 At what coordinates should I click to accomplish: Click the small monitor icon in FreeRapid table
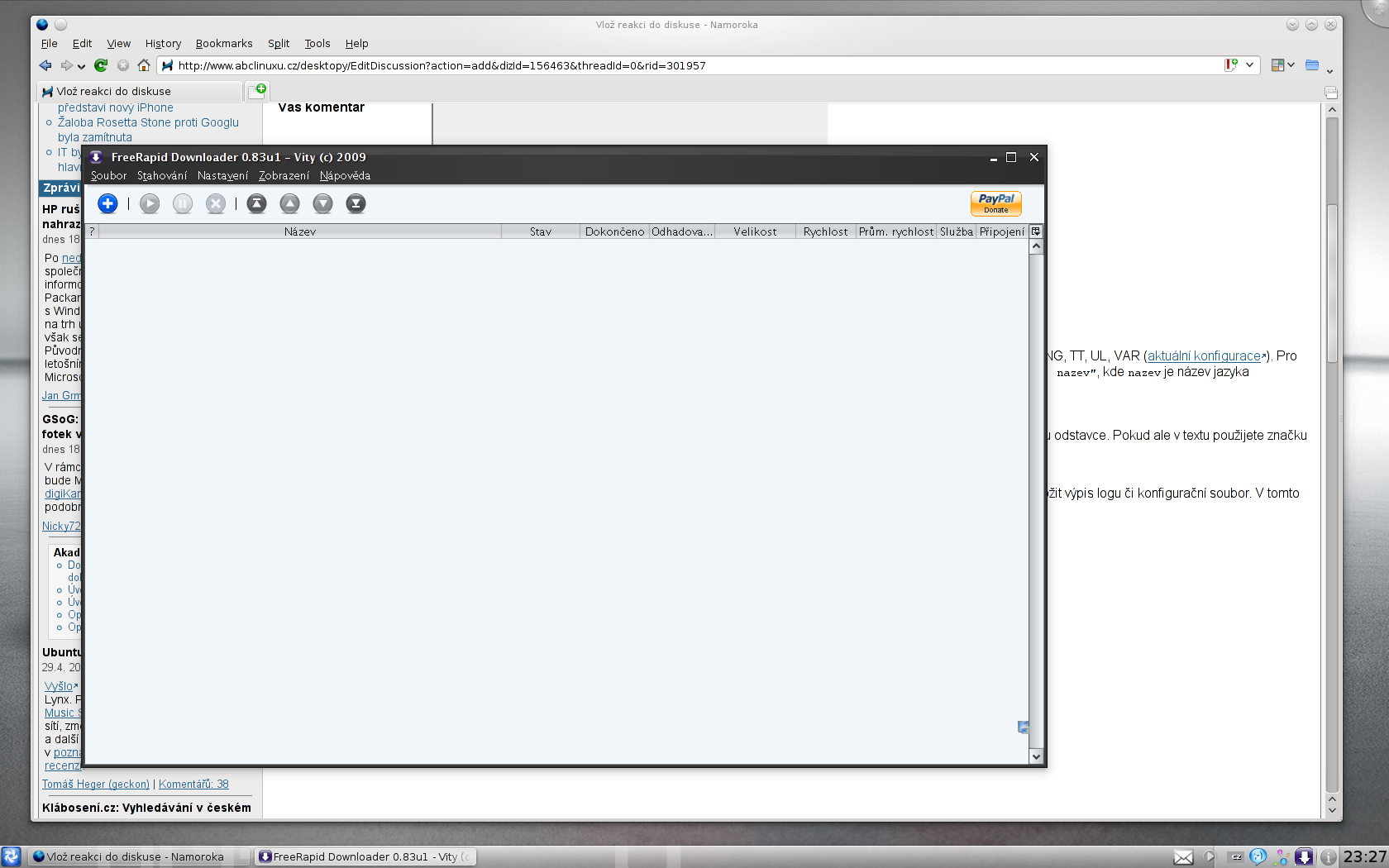point(1023,727)
